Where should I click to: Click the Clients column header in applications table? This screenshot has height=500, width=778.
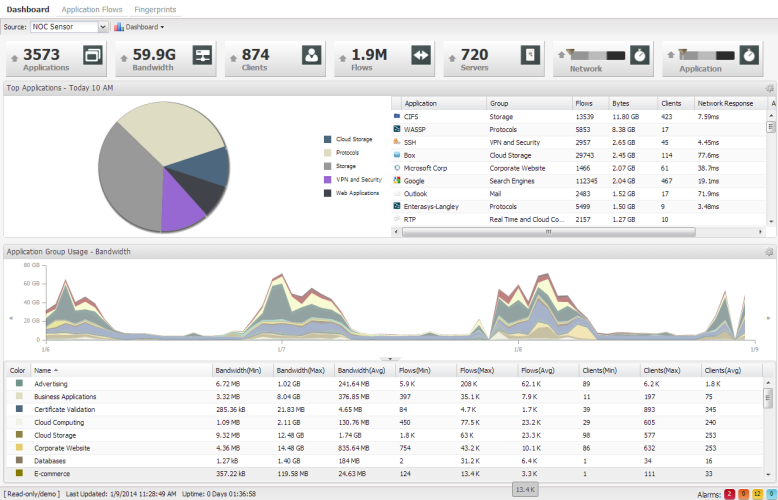[x=675, y=103]
